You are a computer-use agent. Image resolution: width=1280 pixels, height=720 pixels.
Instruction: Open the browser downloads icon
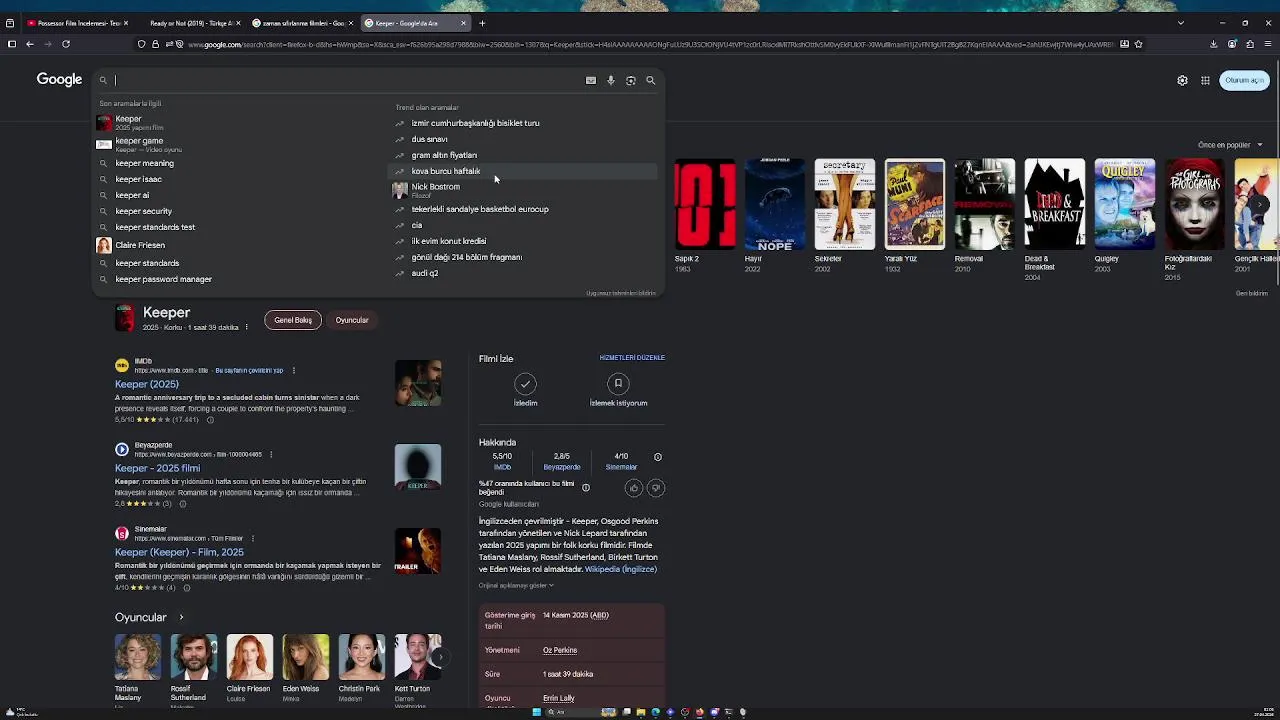(x=1213, y=44)
